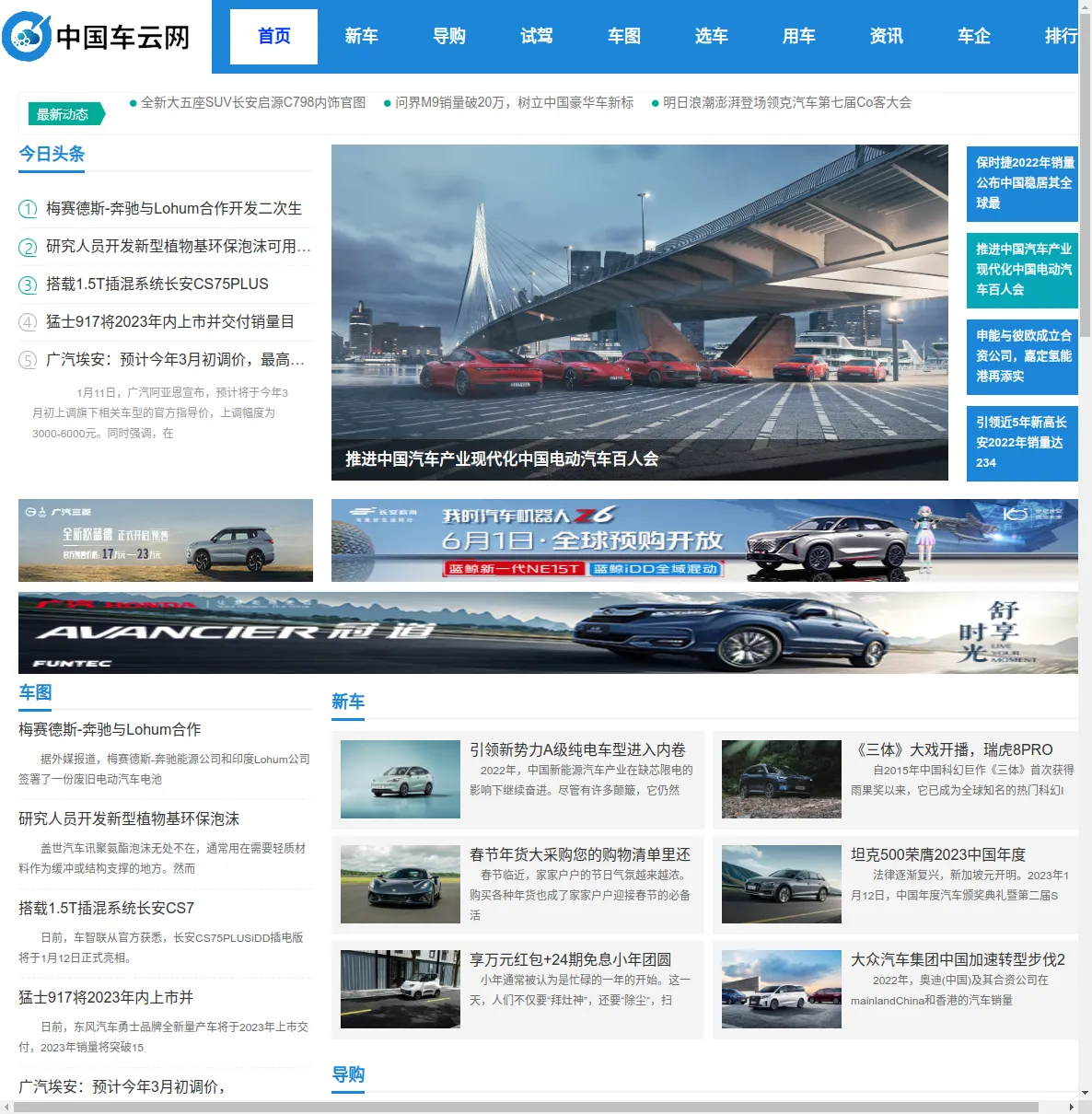Click the 最新动态 label badge
This screenshot has width=1092, height=1114.
65,114
